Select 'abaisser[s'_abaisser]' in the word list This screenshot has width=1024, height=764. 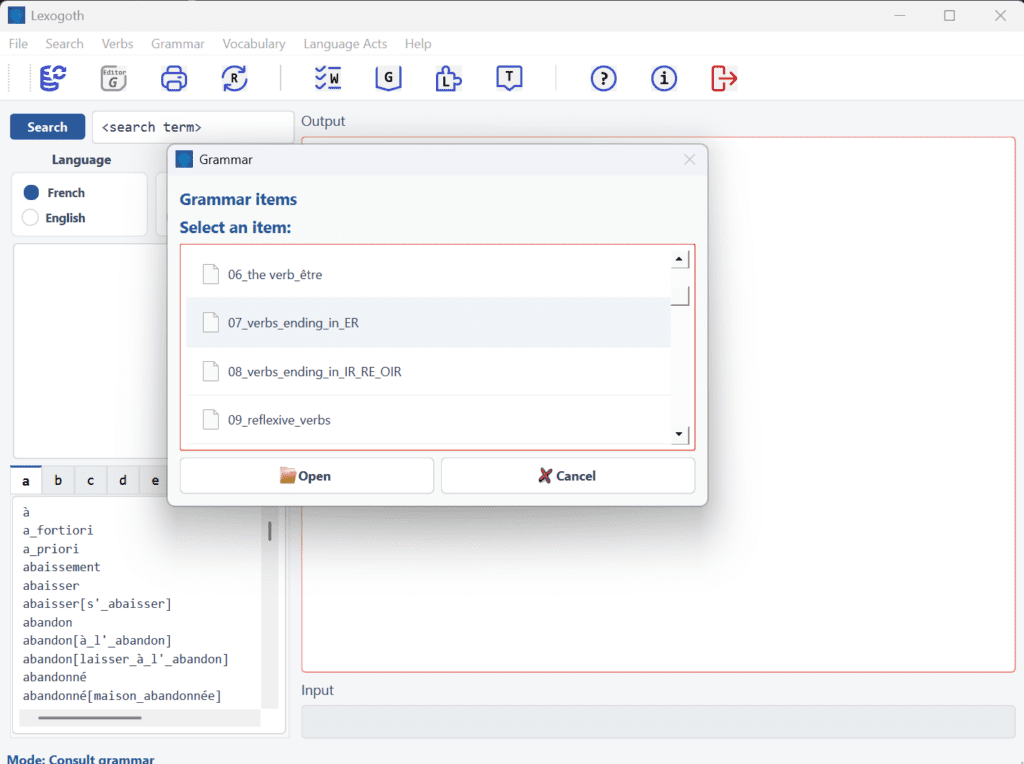(x=97, y=604)
